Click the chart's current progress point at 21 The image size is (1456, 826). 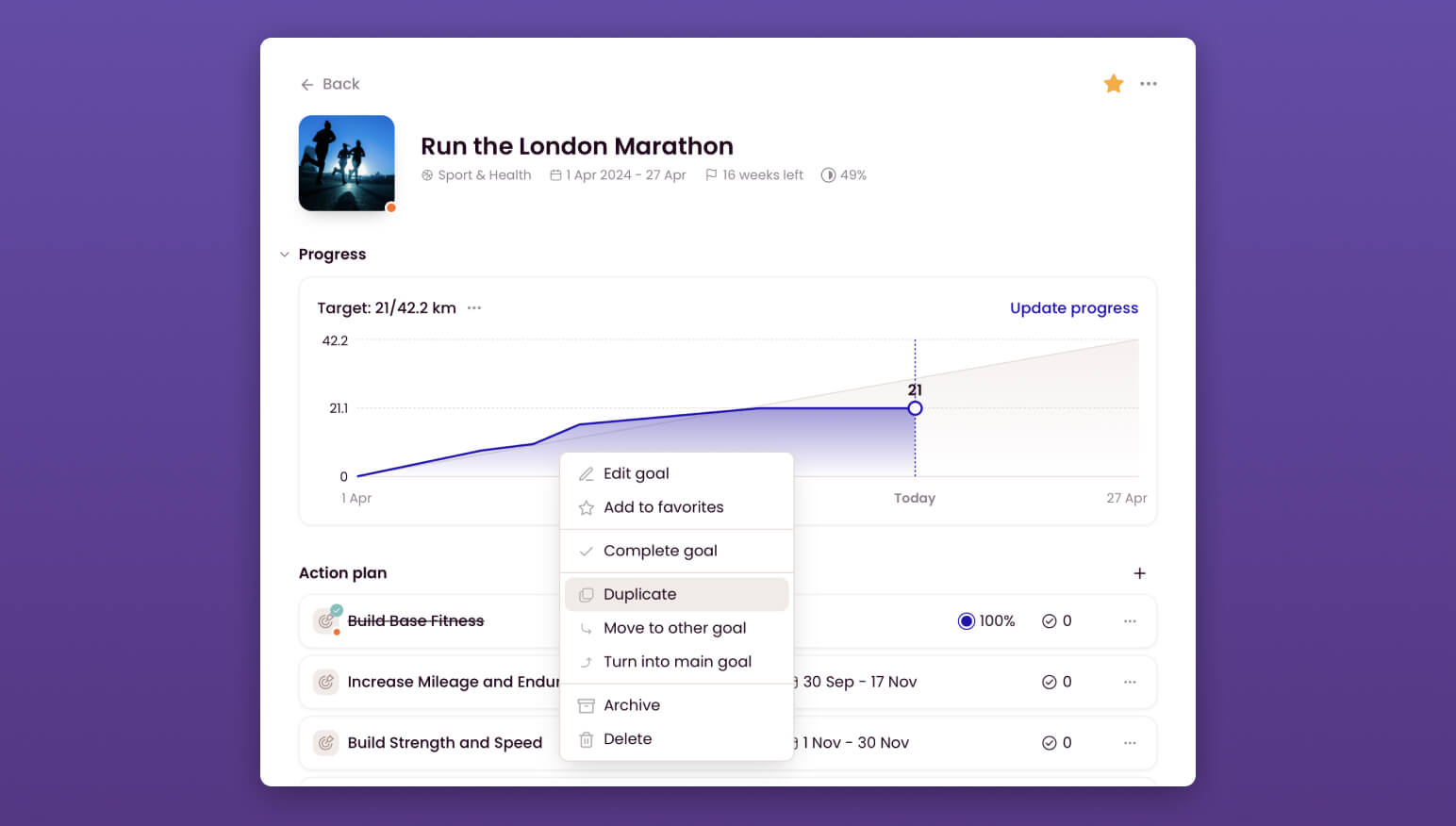[915, 408]
